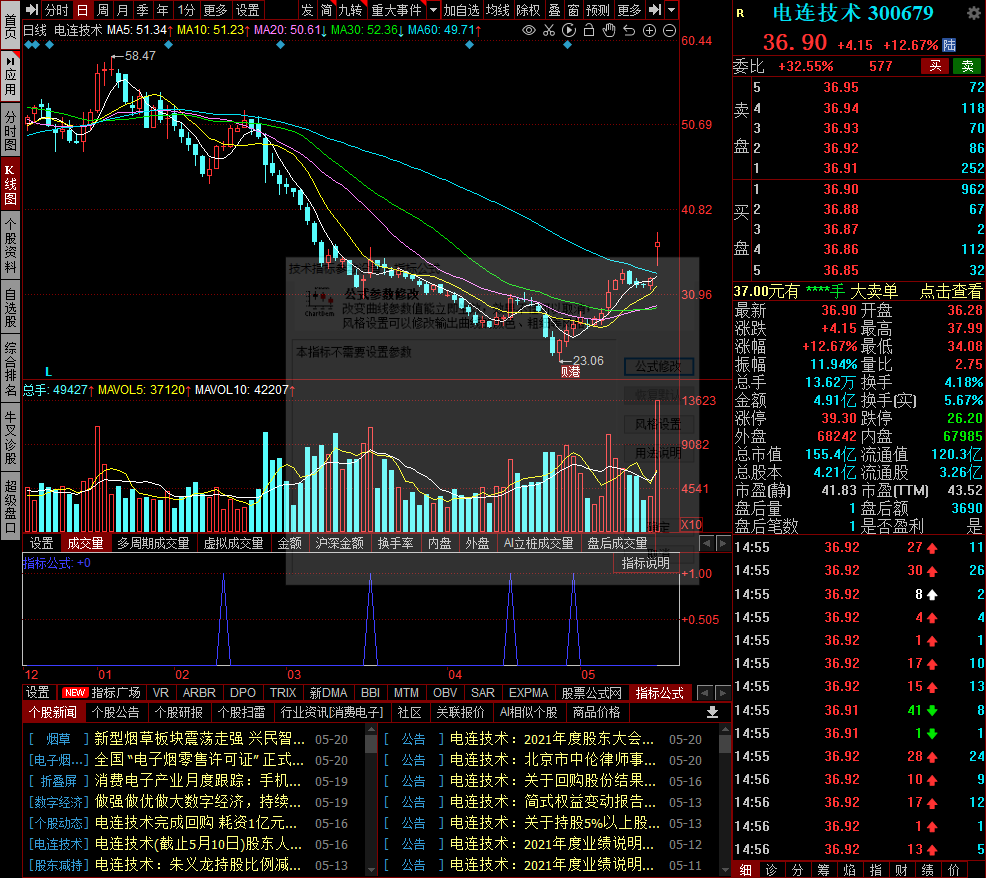This screenshot has width=986, height=878.
Task: Click the collapse arrow icon at toolbar start
Action: pyautogui.click(x=32, y=9)
